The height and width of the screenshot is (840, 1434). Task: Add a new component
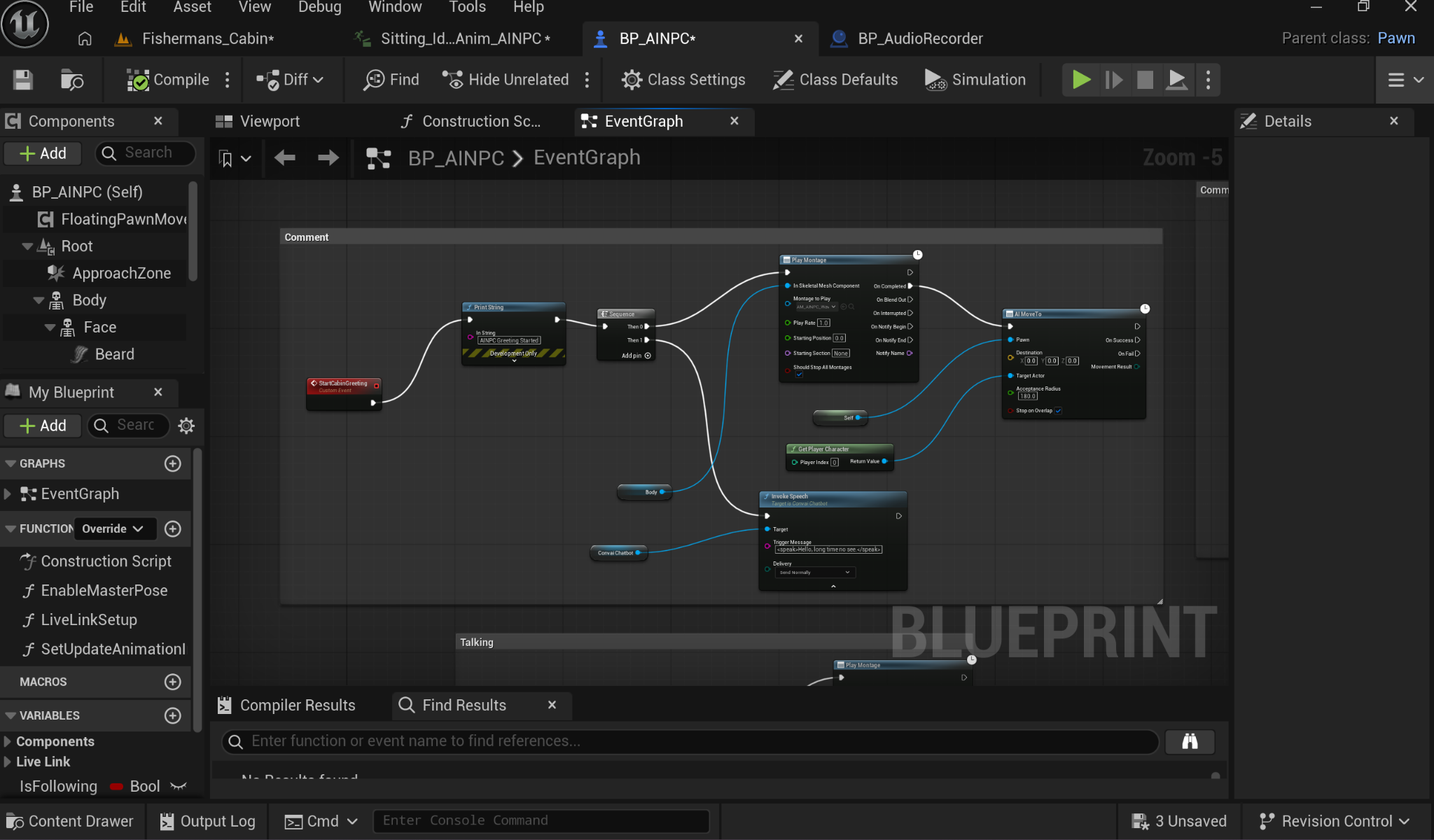click(x=43, y=153)
